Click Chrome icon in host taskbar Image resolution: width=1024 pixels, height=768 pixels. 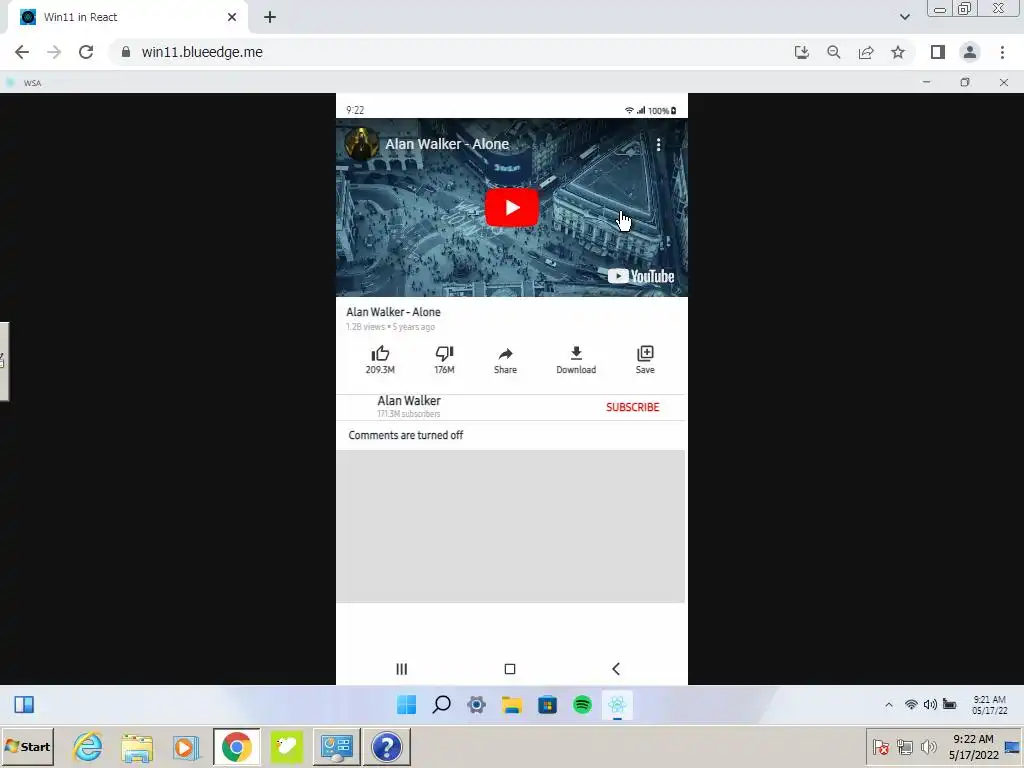pos(236,747)
